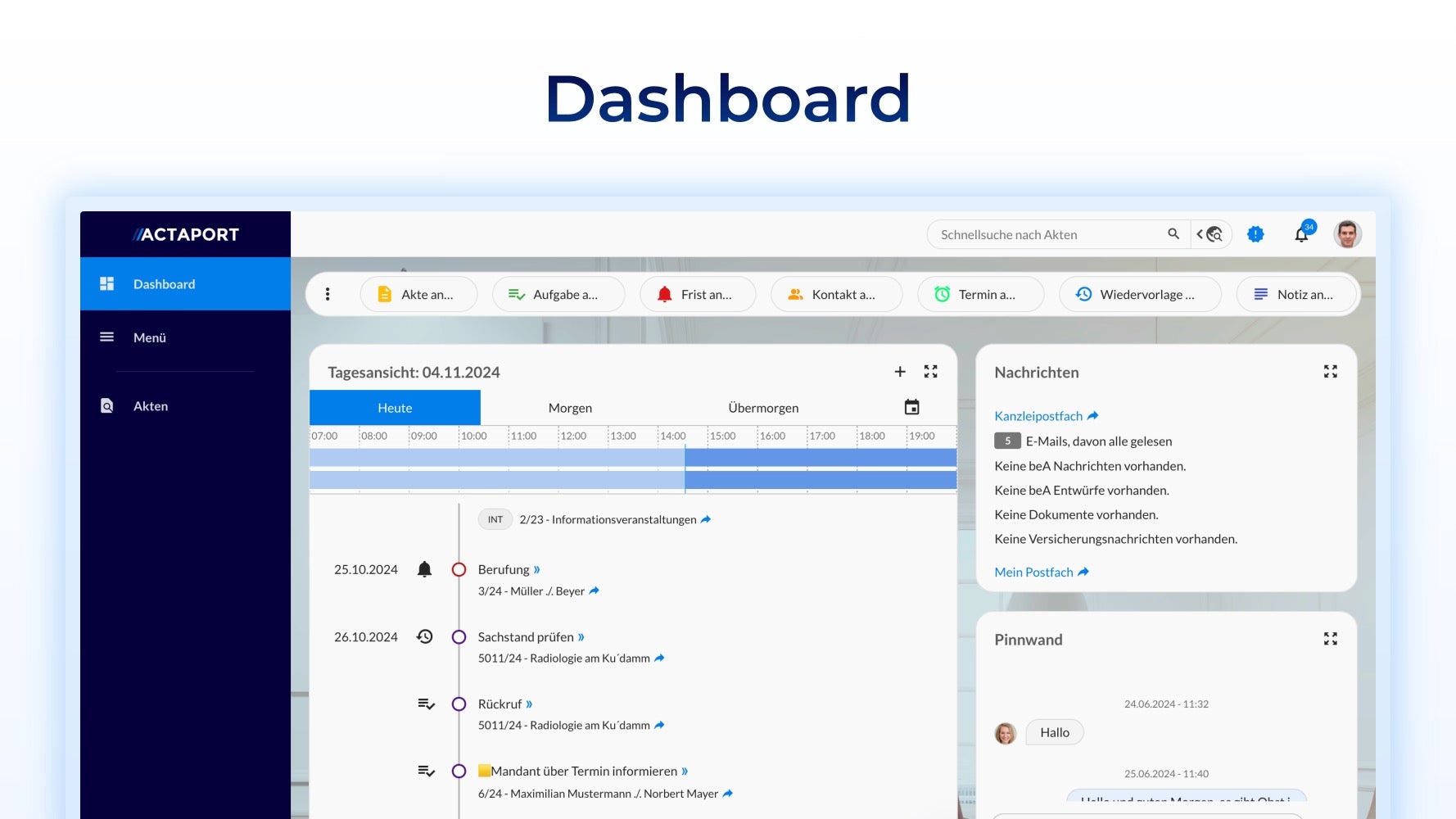Image resolution: width=1456 pixels, height=819 pixels.
Task: Click the 17:00 mark on the day timeline
Action: click(x=822, y=436)
